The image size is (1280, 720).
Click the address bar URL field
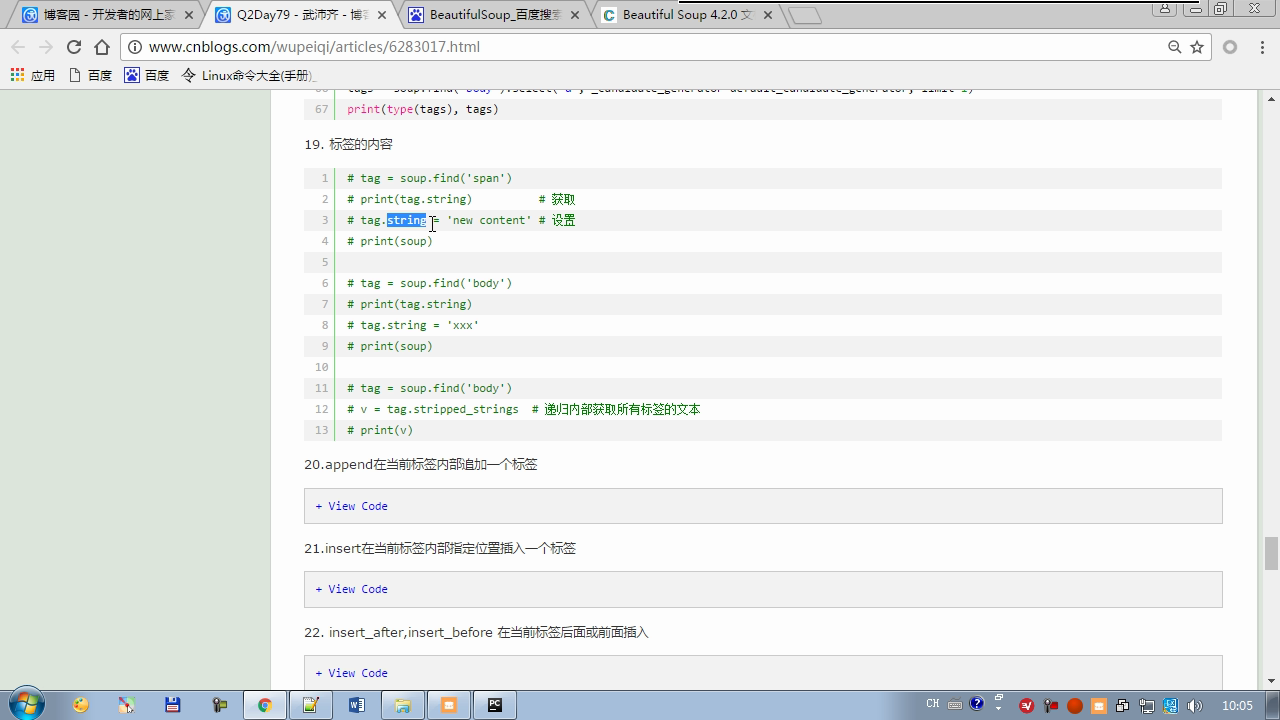pos(600,47)
